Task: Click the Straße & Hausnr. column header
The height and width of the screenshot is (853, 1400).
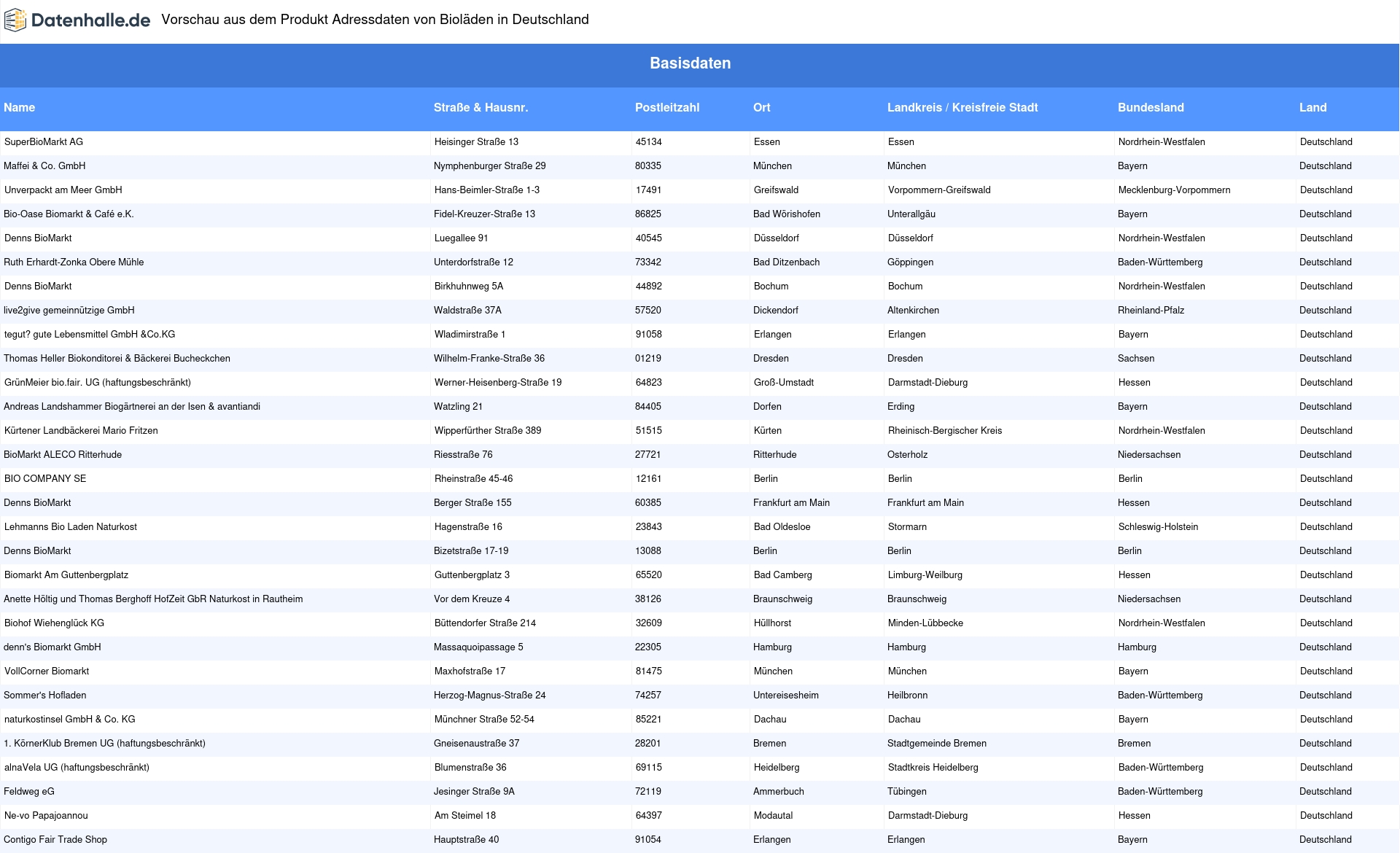Action: tap(481, 108)
